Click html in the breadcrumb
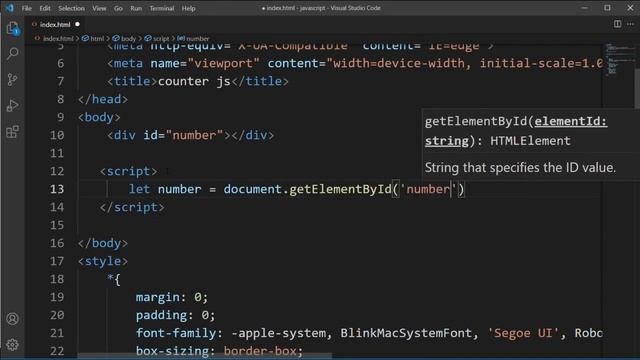Image resolution: width=640 pixels, height=360 pixels. [97, 38]
